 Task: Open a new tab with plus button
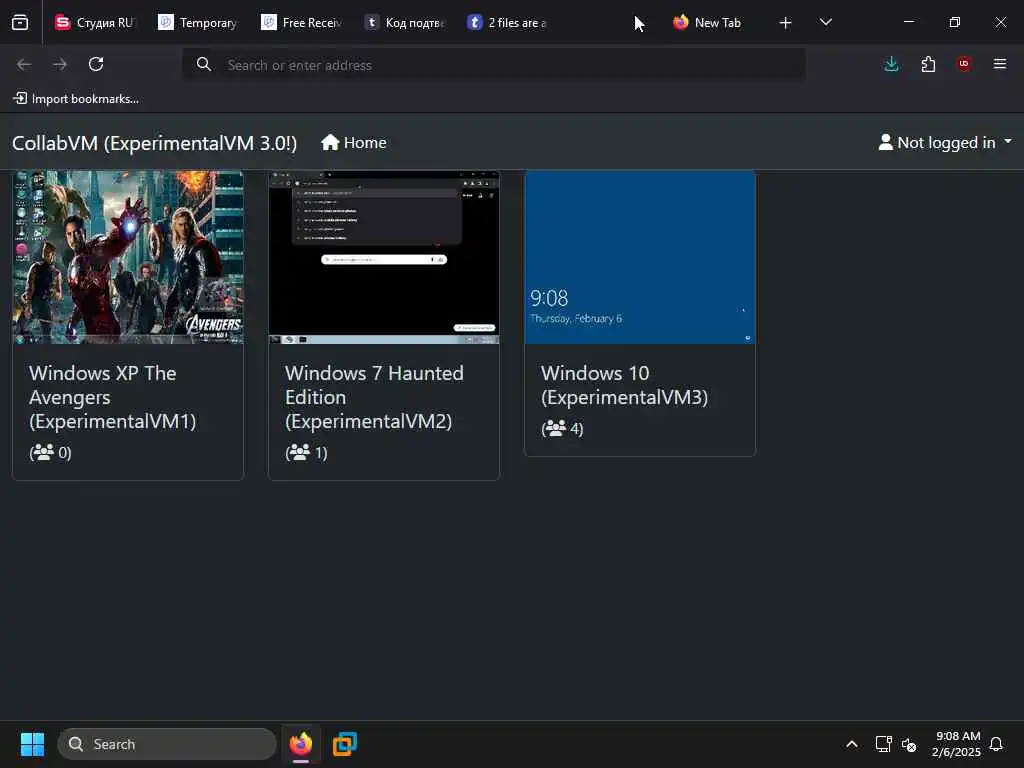[786, 23]
